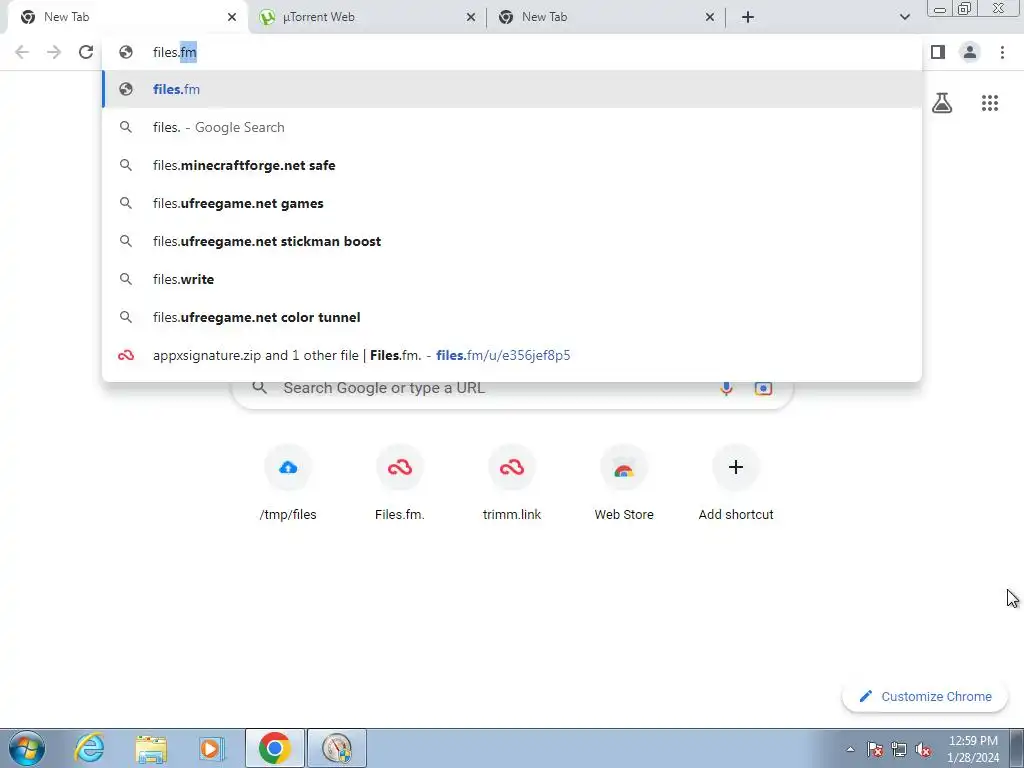Open a new tab with plus button

(748, 17)
